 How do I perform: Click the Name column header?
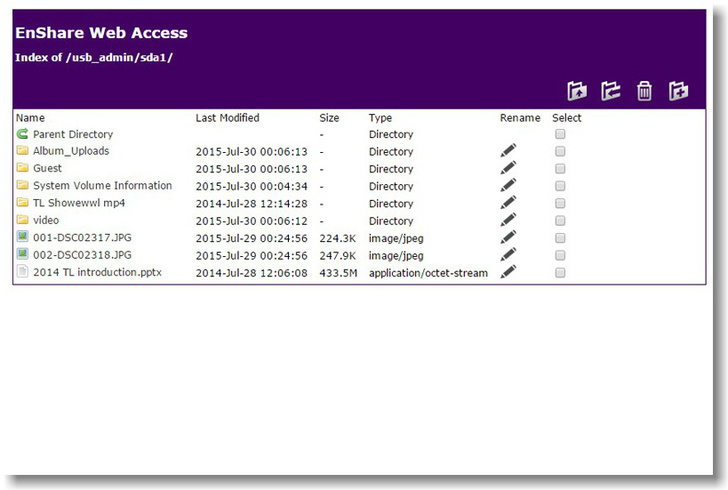[30, 118]
